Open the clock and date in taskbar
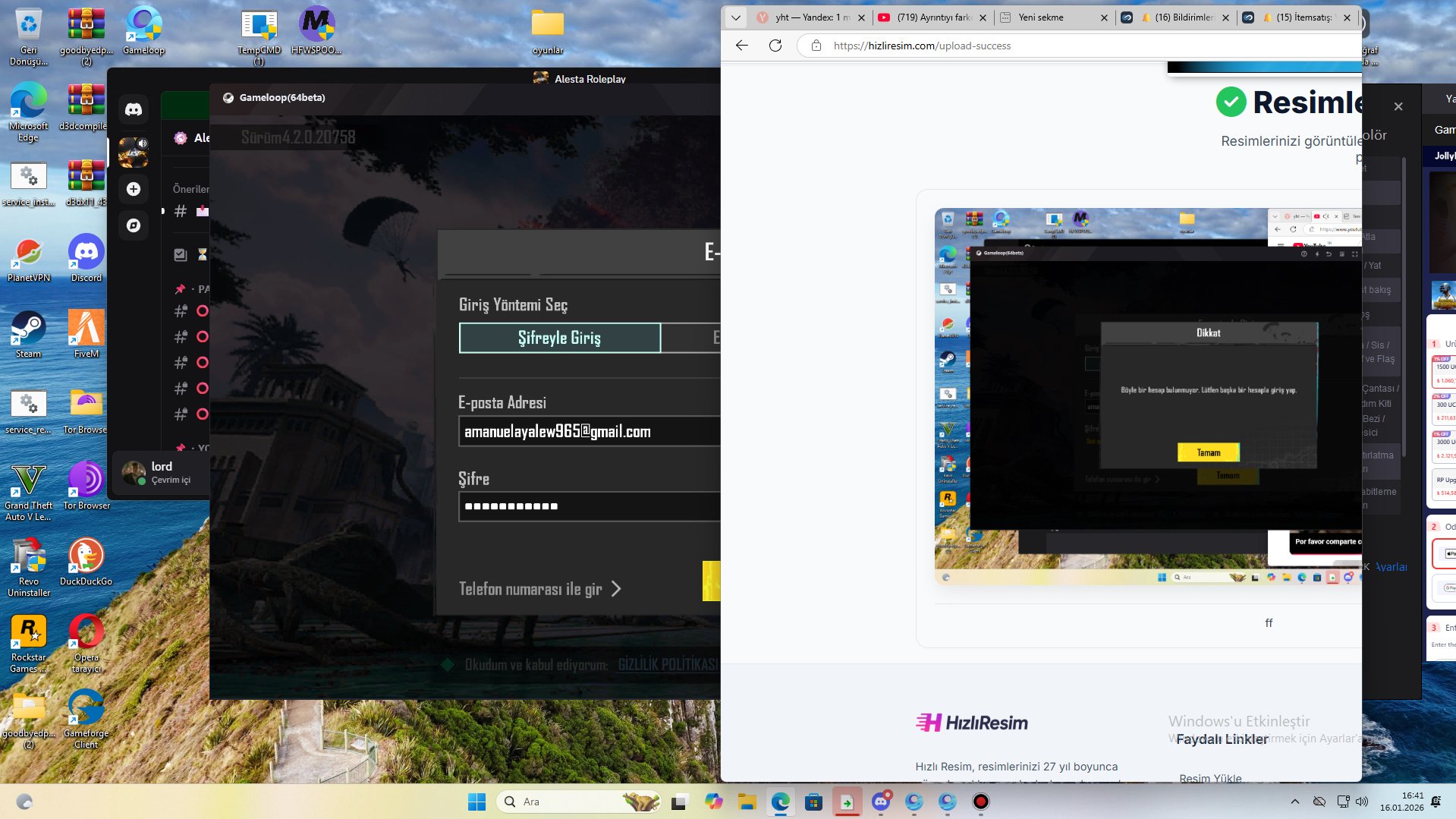 click(x=1401, y=802)
